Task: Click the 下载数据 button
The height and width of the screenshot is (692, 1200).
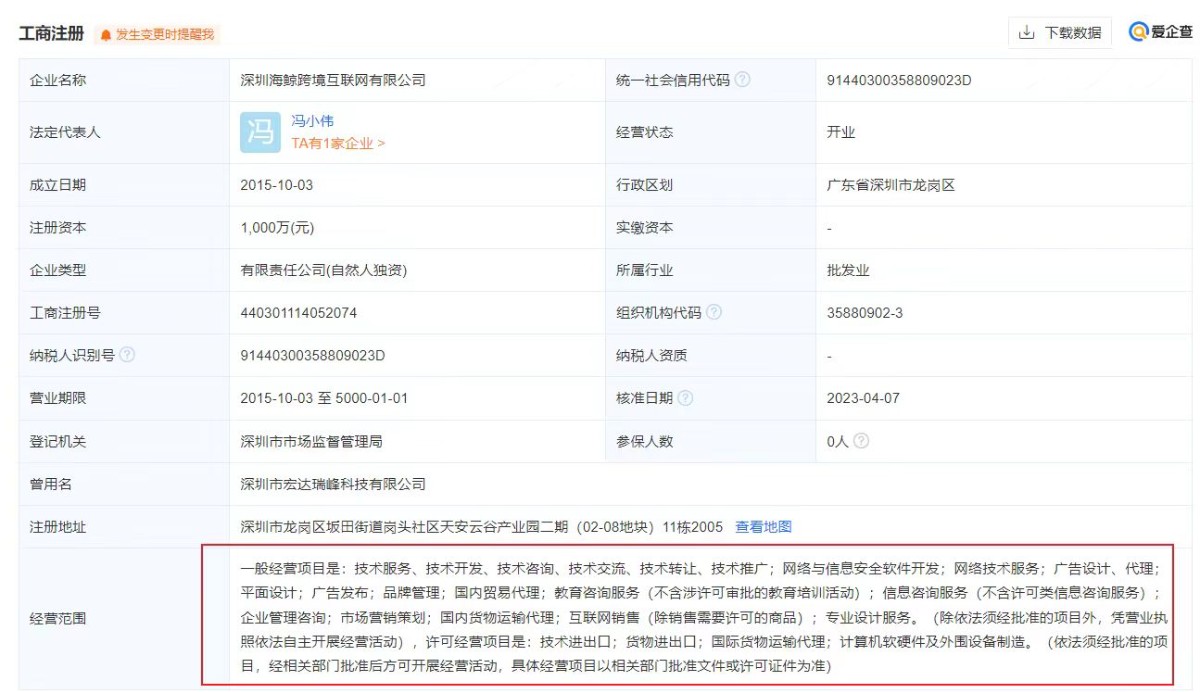Action: [1060, 33]
